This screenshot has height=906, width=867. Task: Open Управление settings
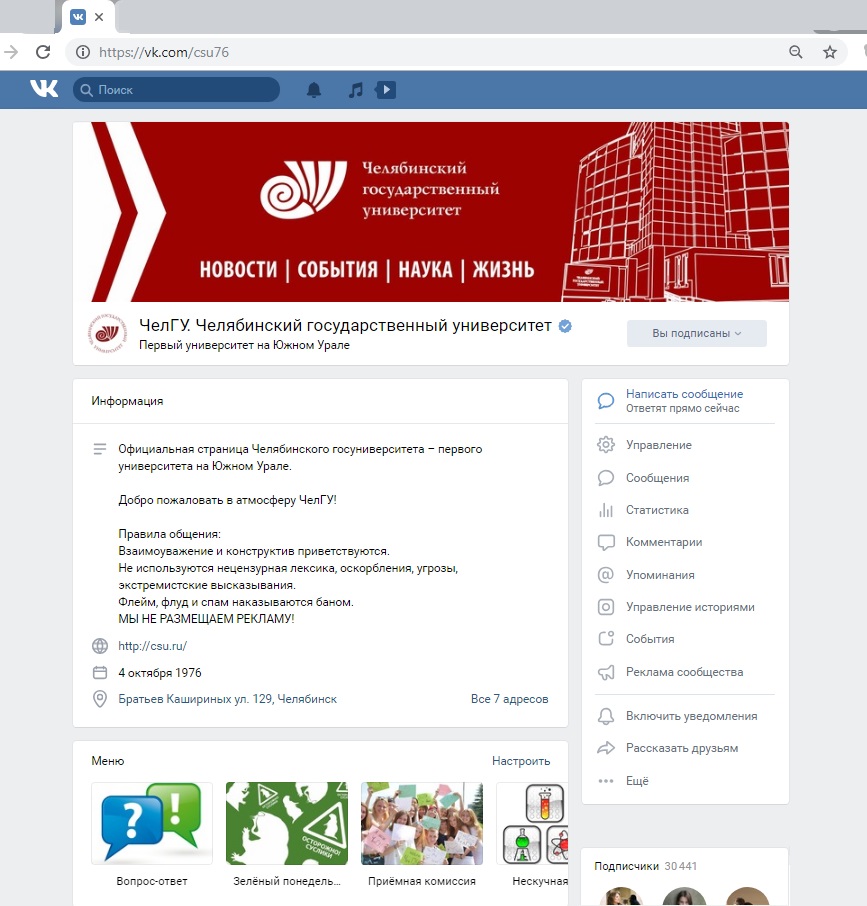[658, 445]
